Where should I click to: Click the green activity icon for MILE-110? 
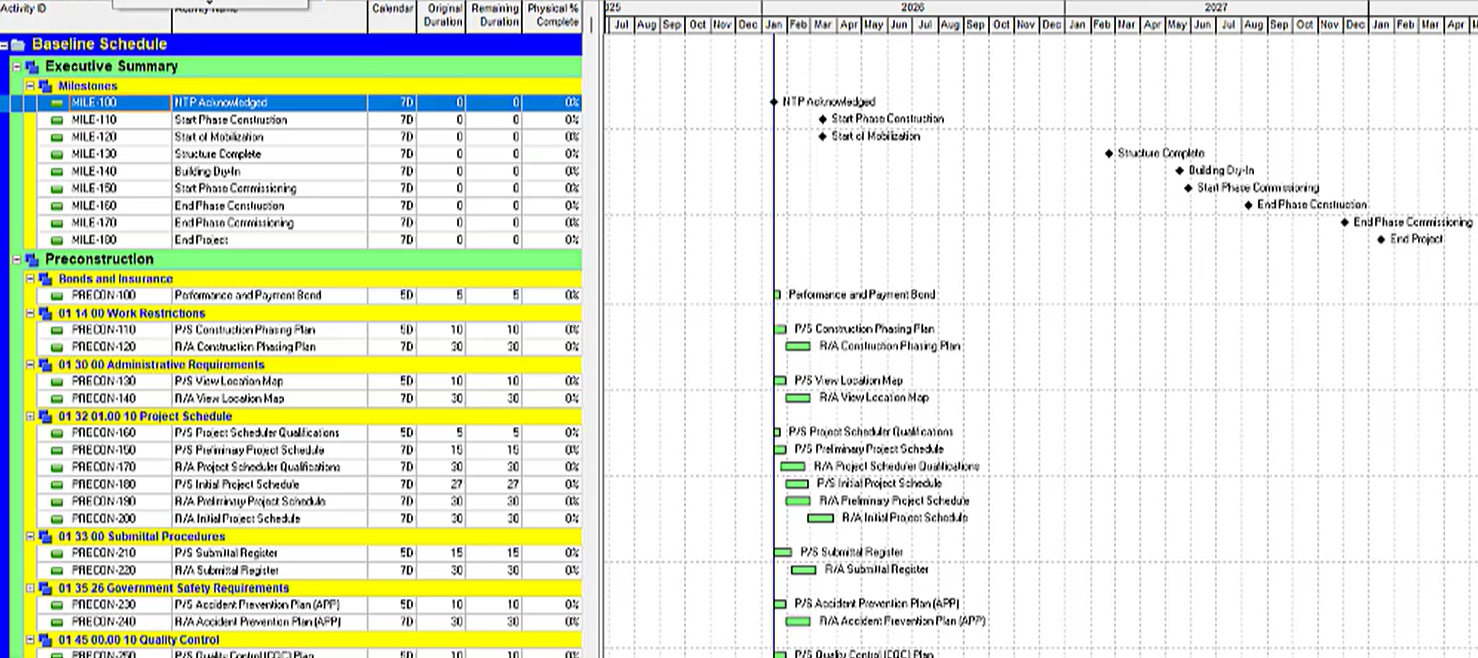[57, 120]
